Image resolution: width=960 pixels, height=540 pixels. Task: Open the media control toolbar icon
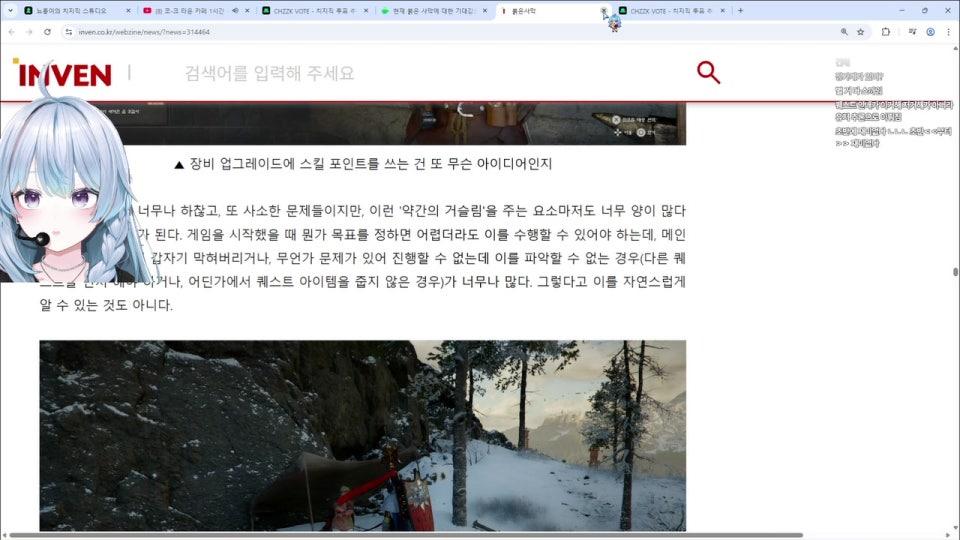(911, 32)
